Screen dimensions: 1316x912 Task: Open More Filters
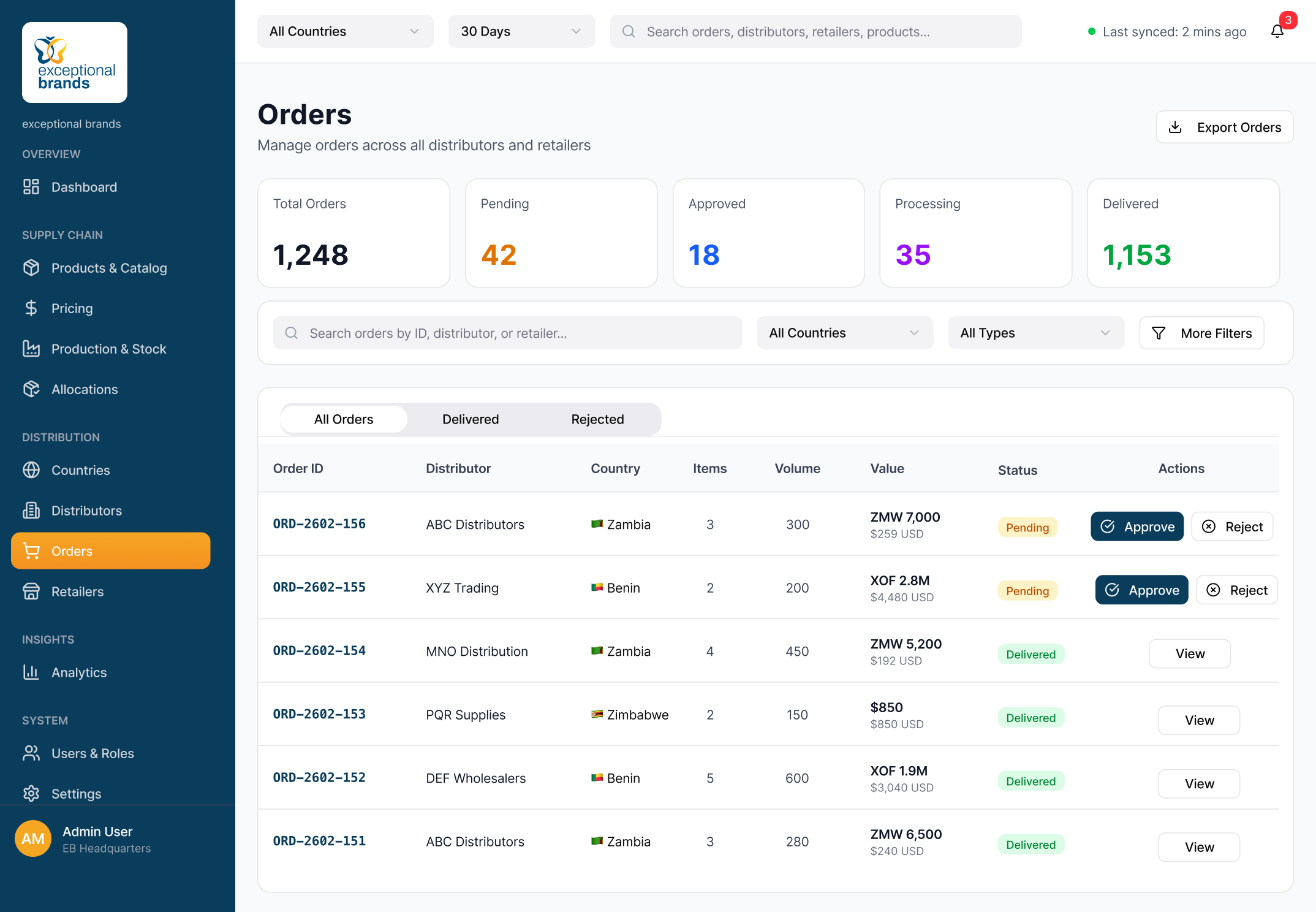tap(1201, 333)
